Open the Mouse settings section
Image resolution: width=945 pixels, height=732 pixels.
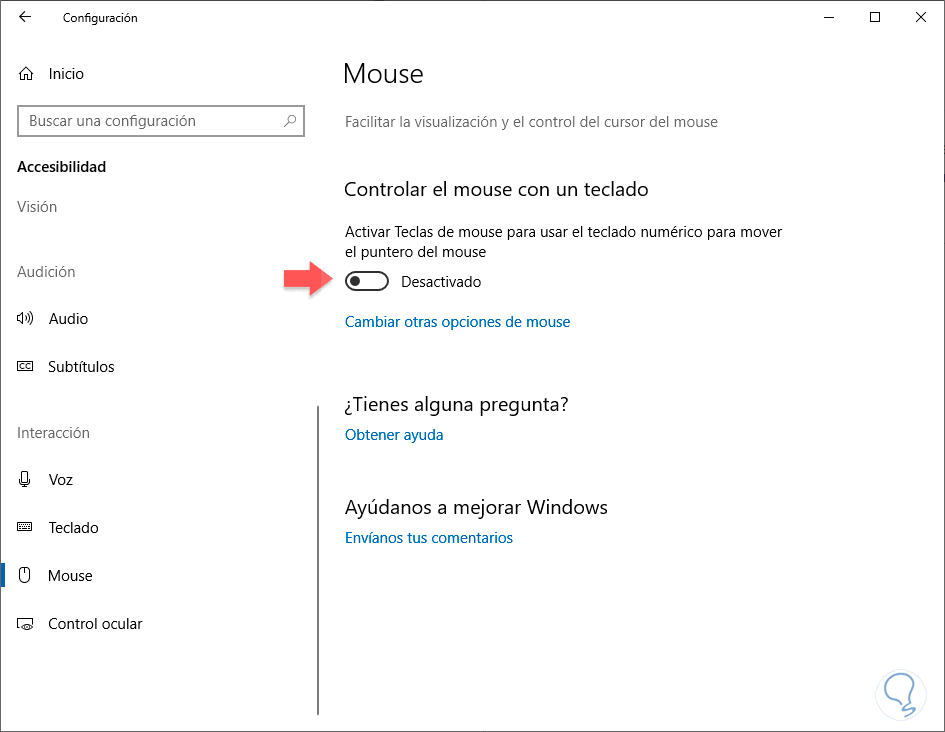pos(70,576)
